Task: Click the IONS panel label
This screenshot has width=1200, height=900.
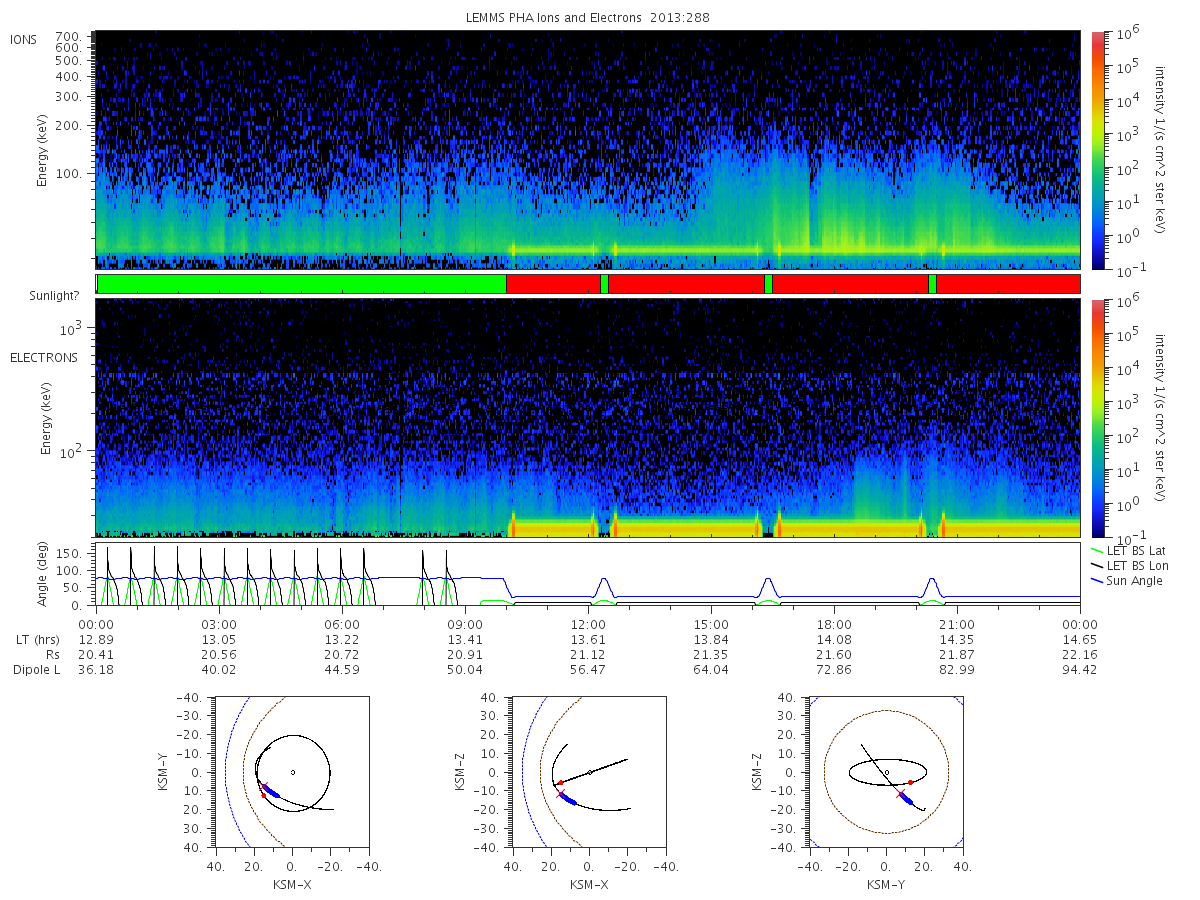Action: (x=24, y=39)
